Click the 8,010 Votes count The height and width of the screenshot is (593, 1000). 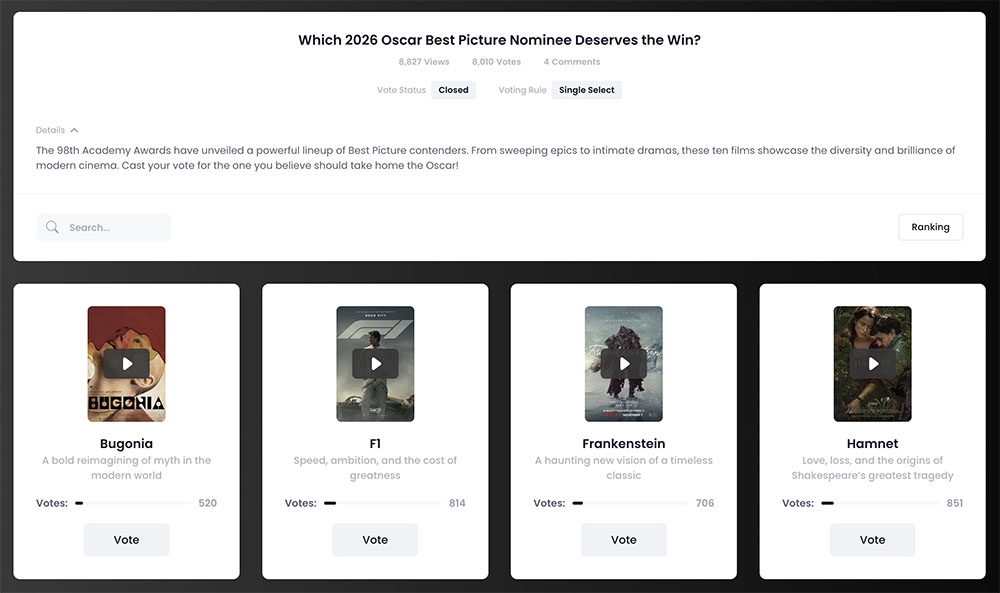pyautogui.click(x=496, y=62)
